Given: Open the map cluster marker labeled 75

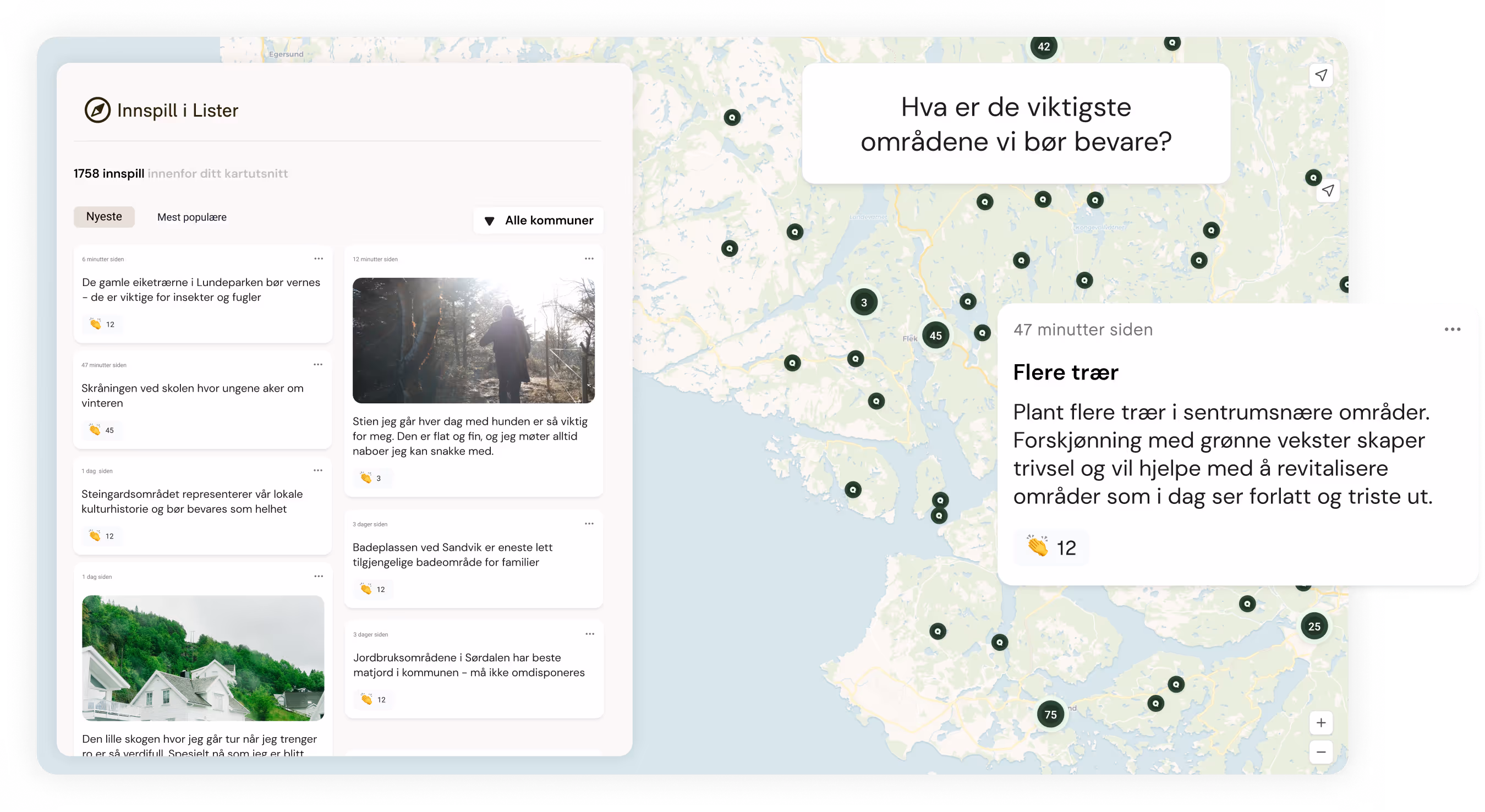Looking at the screenshot, I should click(1050, 715).
